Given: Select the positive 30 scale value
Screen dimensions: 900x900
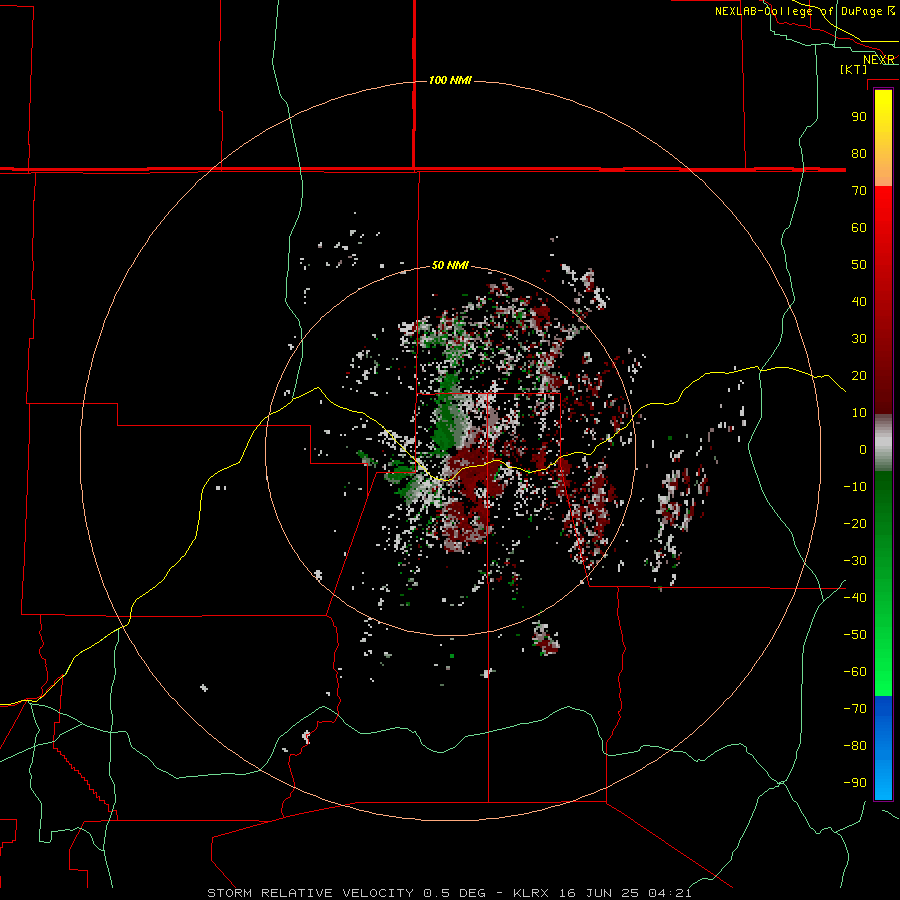Looking at the screenshot, I should click(x=859, y=339).
